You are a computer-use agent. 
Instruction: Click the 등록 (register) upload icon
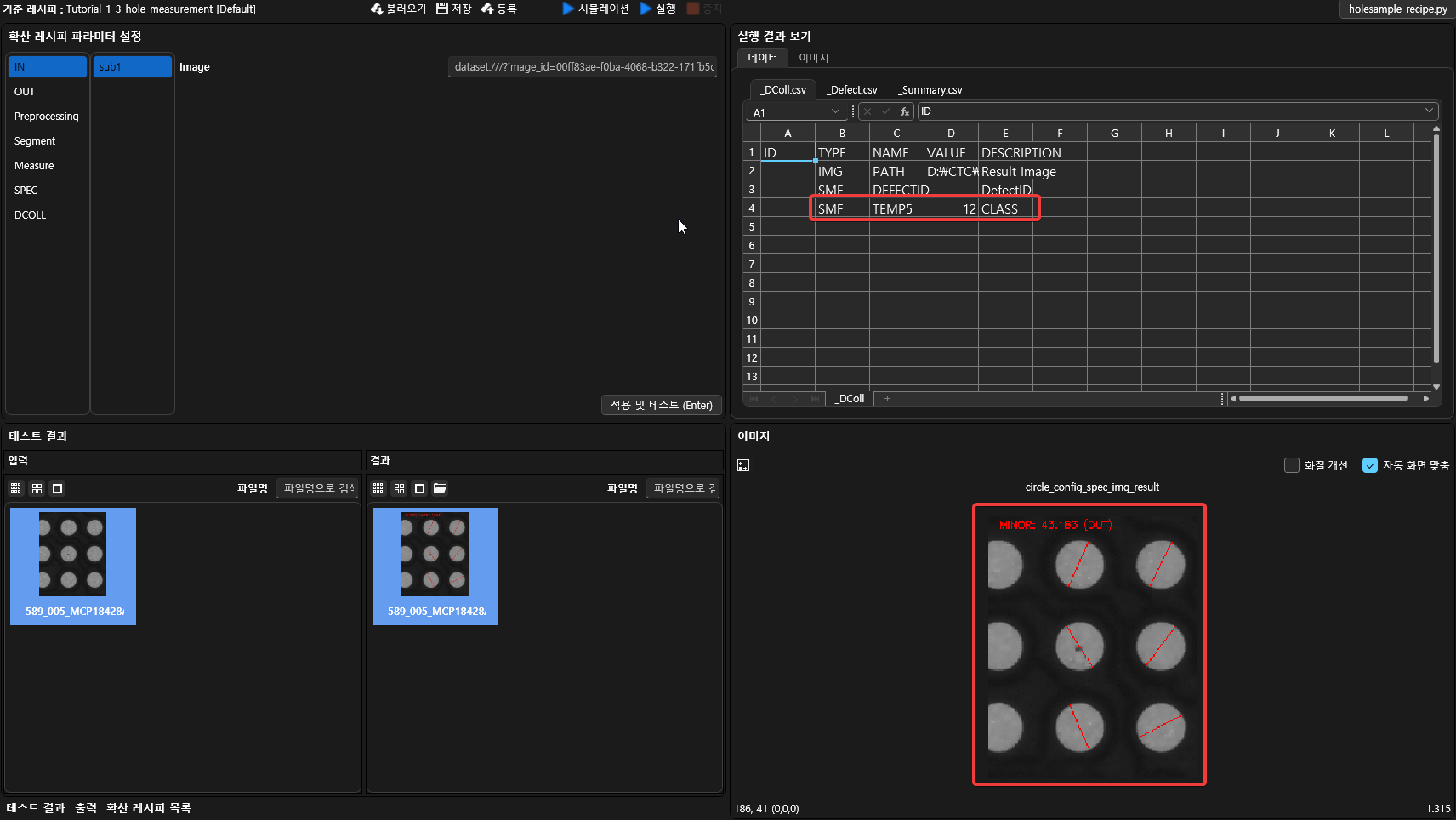[487, 9]
